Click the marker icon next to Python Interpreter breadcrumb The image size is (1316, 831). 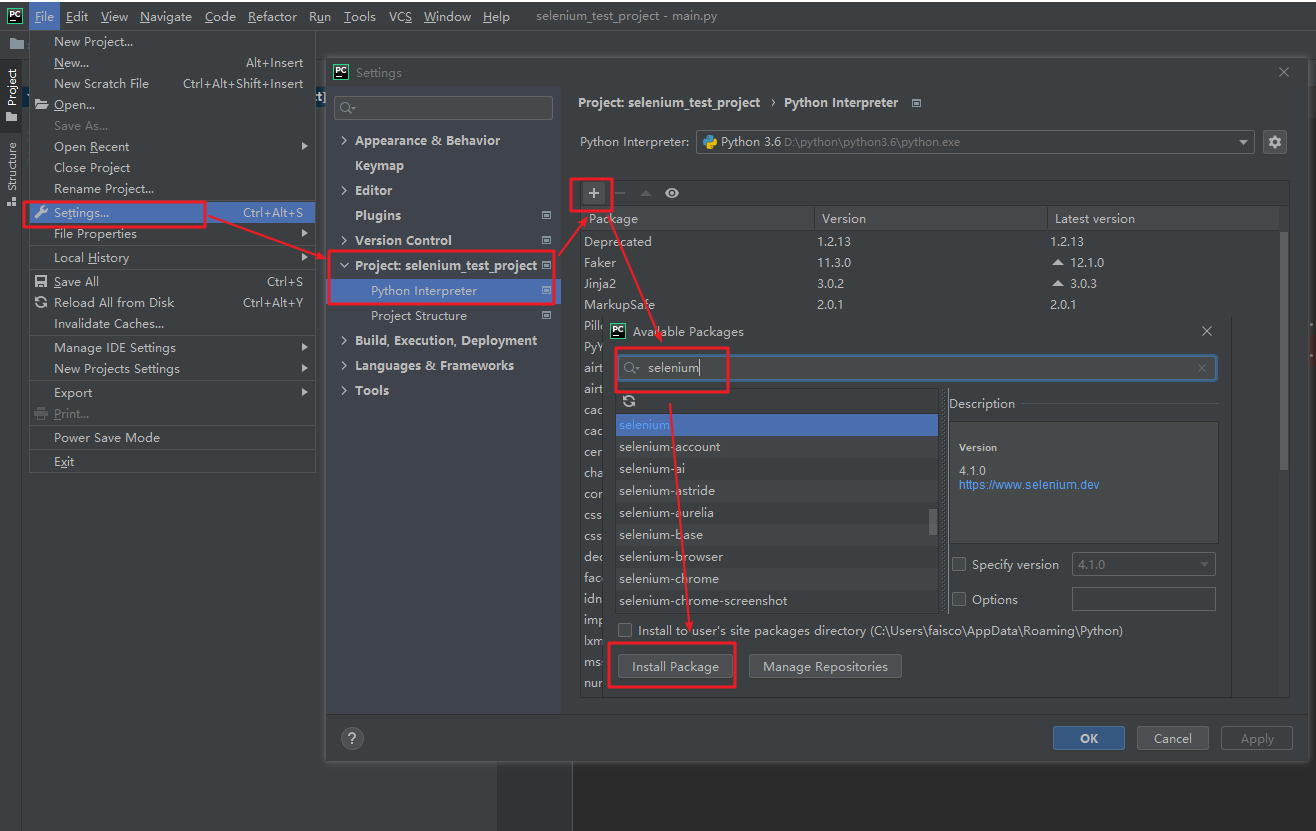916,103
